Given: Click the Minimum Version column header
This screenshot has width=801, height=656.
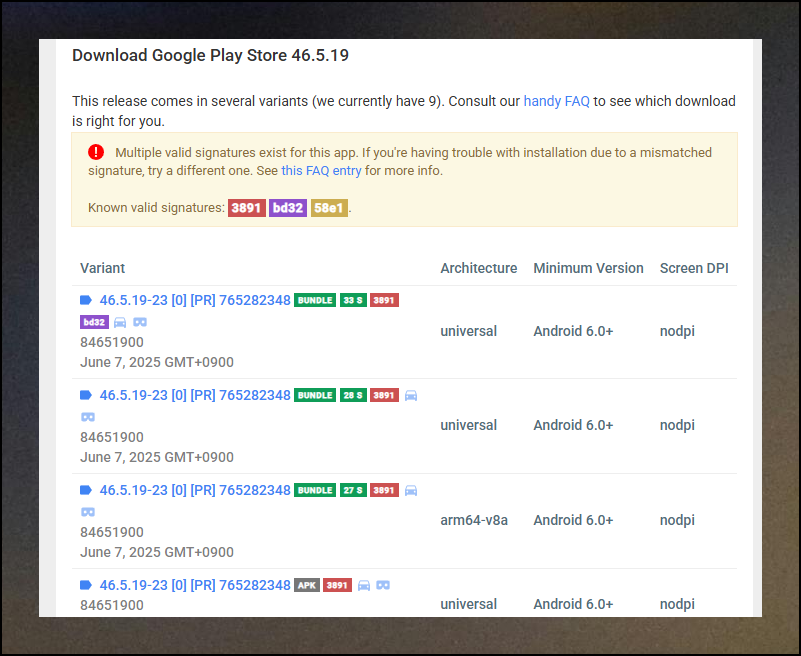Looking at the screenshot, I should 588,268.
